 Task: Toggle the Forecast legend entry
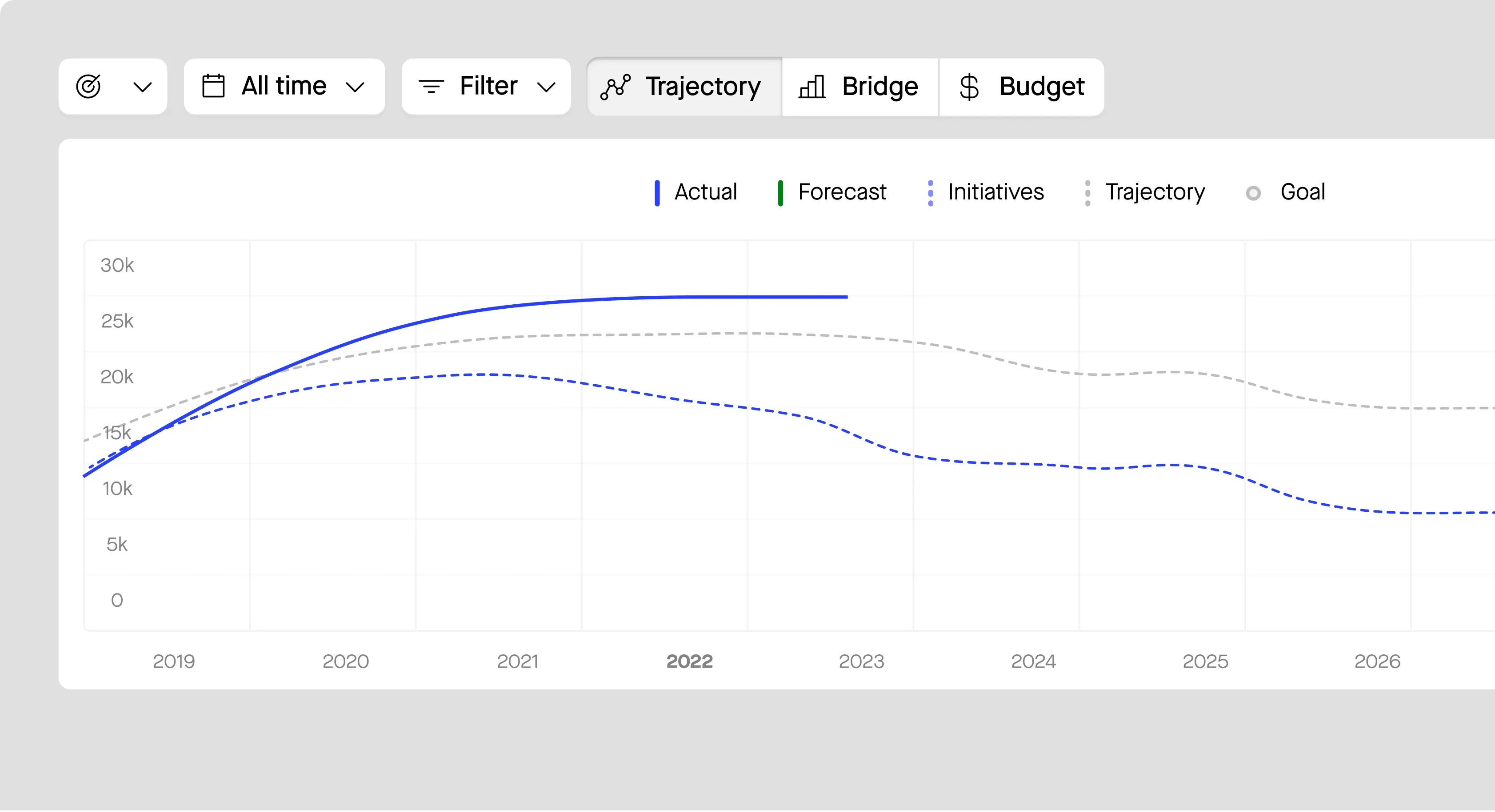click(842, 192)
